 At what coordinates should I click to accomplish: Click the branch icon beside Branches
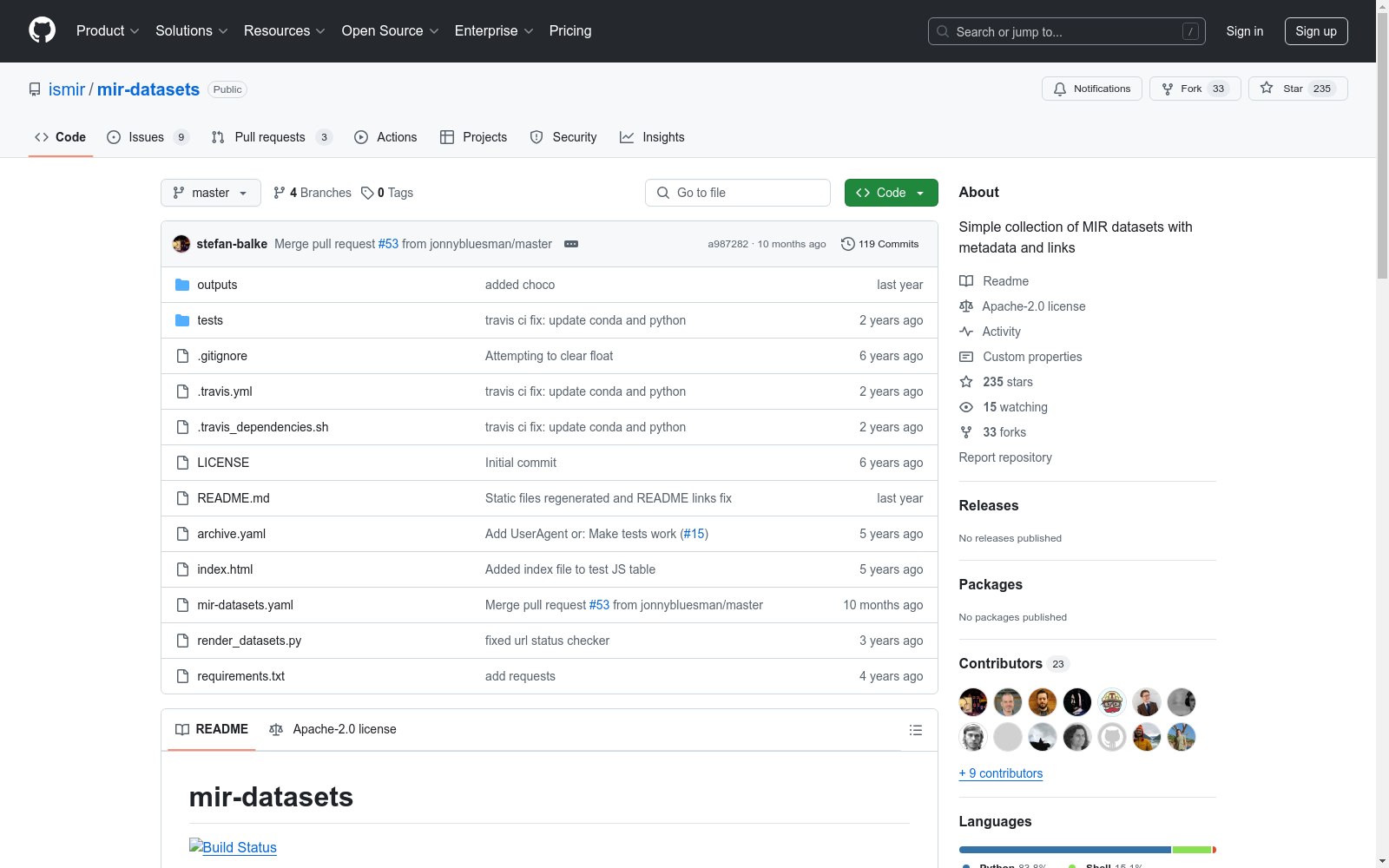tap(280, 193)
